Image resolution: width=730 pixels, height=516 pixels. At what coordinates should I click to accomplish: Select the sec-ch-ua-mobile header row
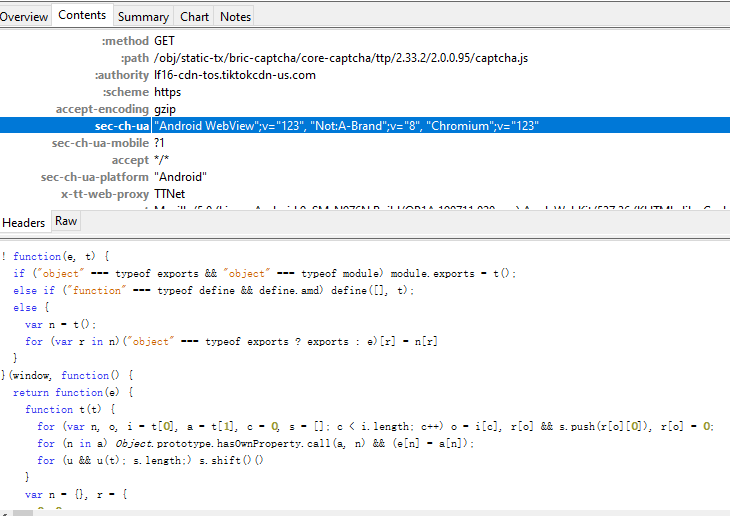click(x=159, y=143)
